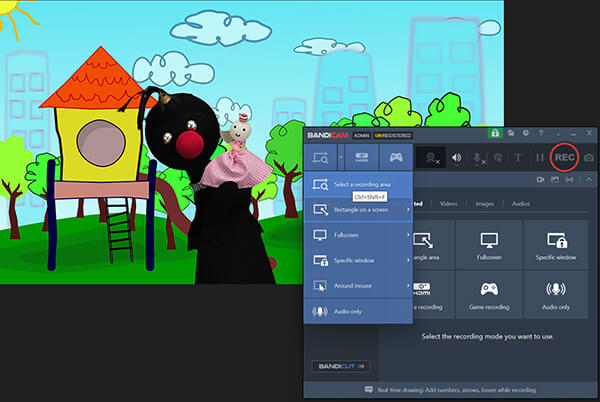
Task: Choose Rectangle on a screen menu item
Action: (358, 210)
